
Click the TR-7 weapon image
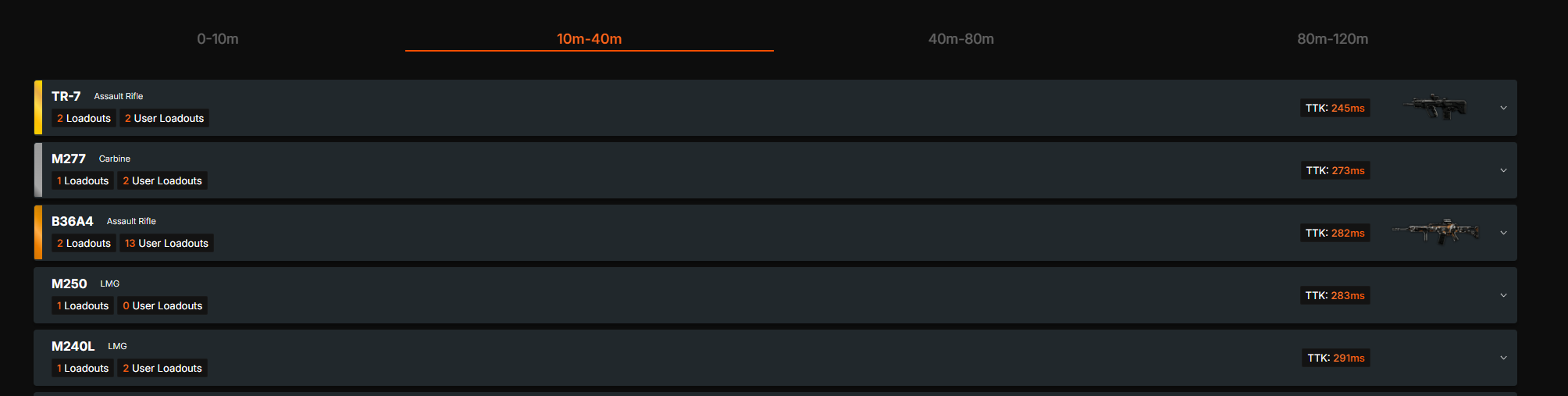click(x=1435, y=107)
